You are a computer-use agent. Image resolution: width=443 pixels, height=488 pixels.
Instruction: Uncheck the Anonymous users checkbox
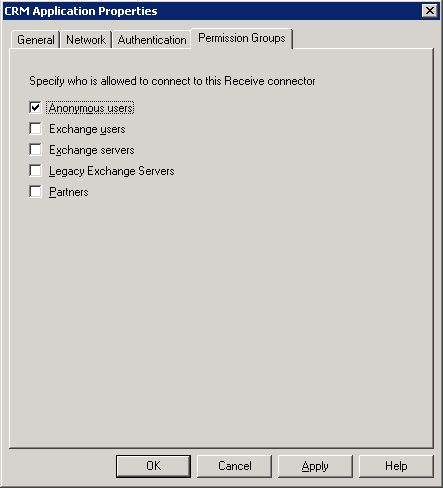tap(35, 108)
